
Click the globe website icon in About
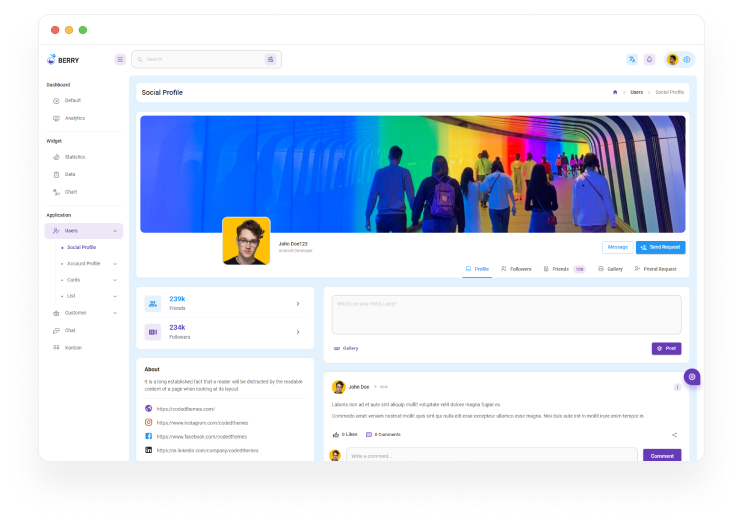coord(148,408)
